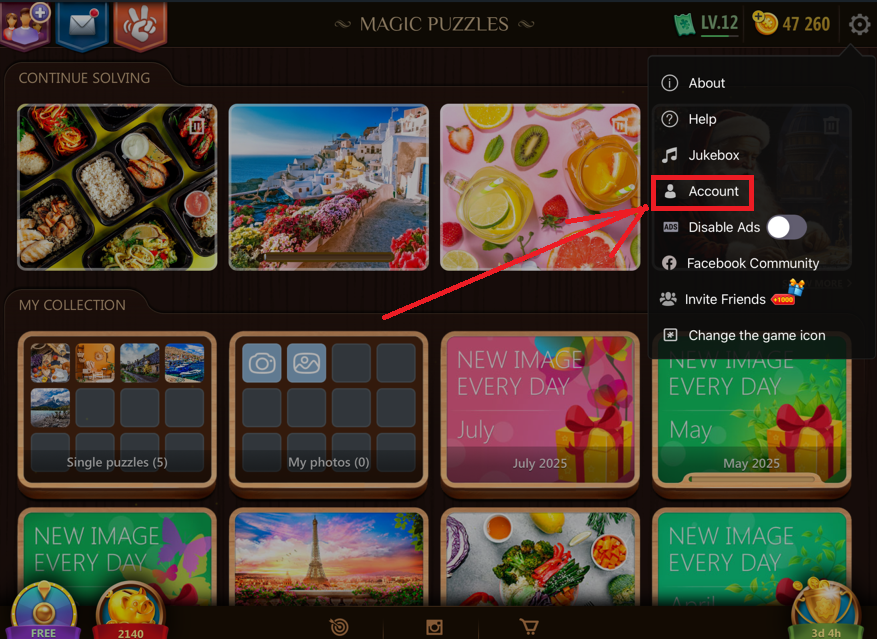
Task: Select Account from the settings menu
Action: pos(702,191)
